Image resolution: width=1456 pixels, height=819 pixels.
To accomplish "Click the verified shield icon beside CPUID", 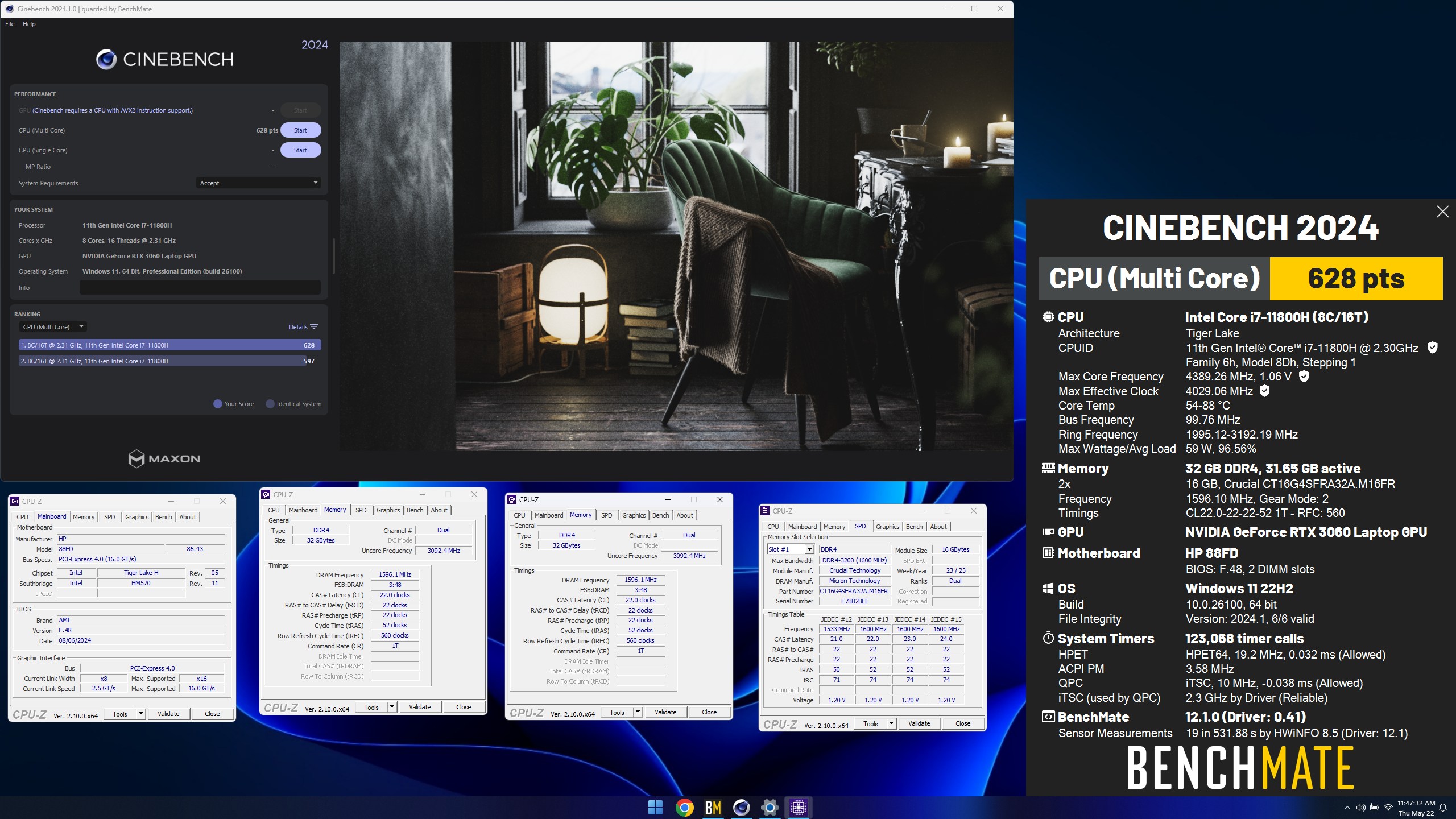I will (1433, 348).
